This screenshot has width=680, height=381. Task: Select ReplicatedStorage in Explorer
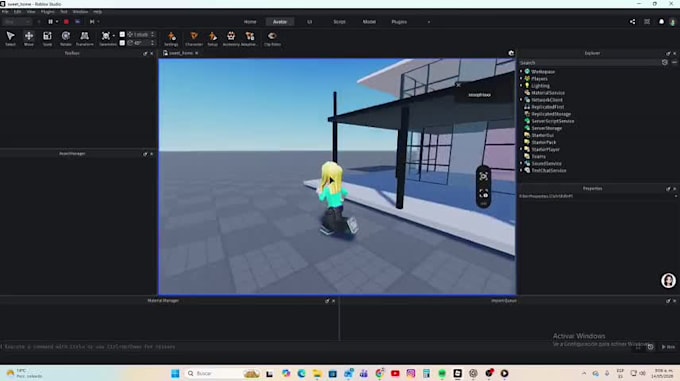(551, 114)
